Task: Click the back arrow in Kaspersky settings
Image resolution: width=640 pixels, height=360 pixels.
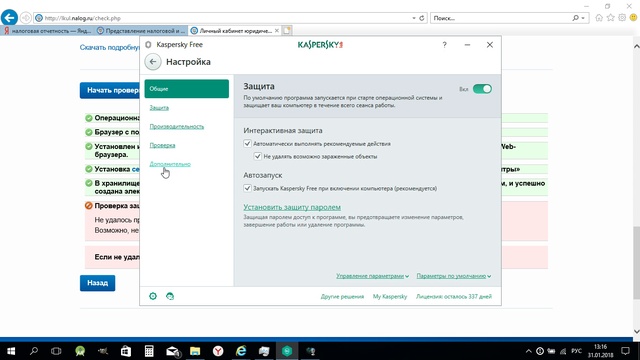Action: coord(153,62)
